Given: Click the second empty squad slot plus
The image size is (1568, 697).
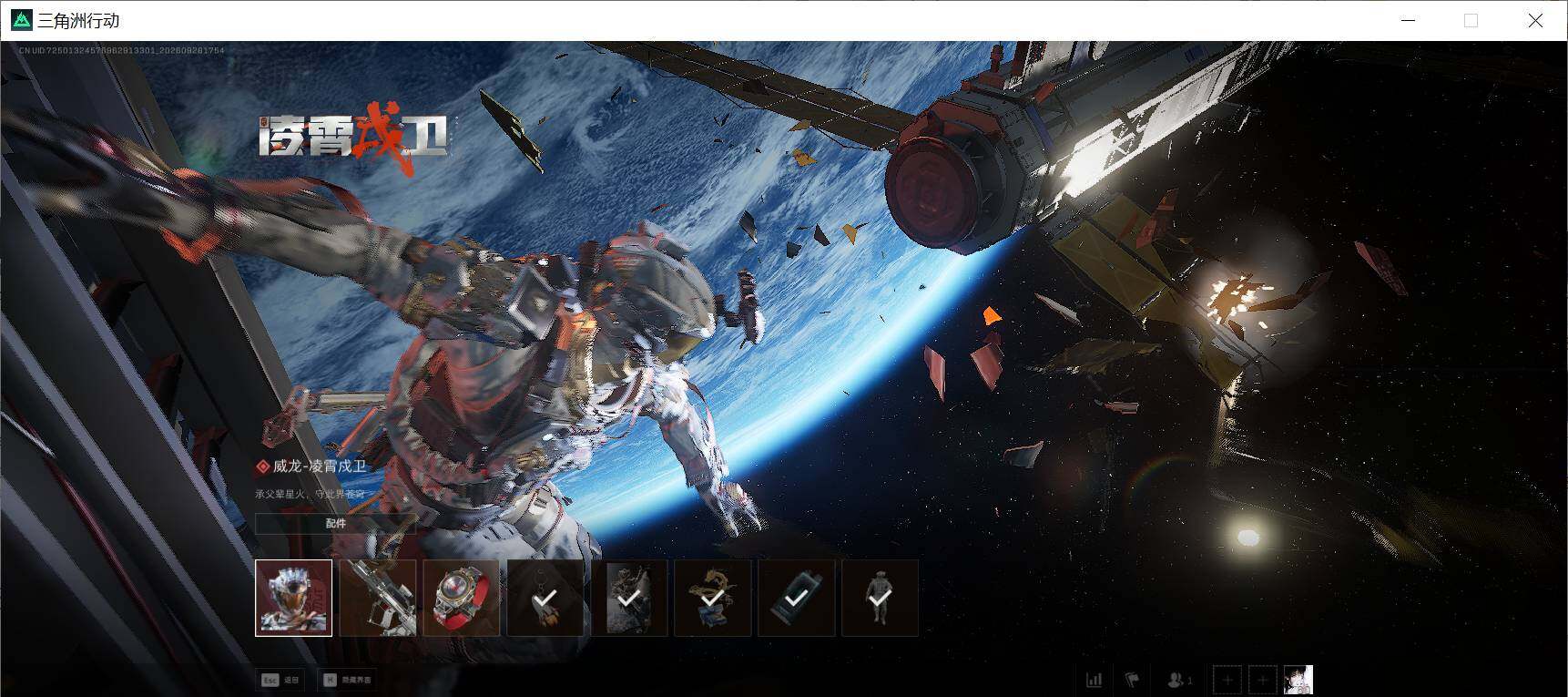Looking at the screenshot, I should 1262,680.
